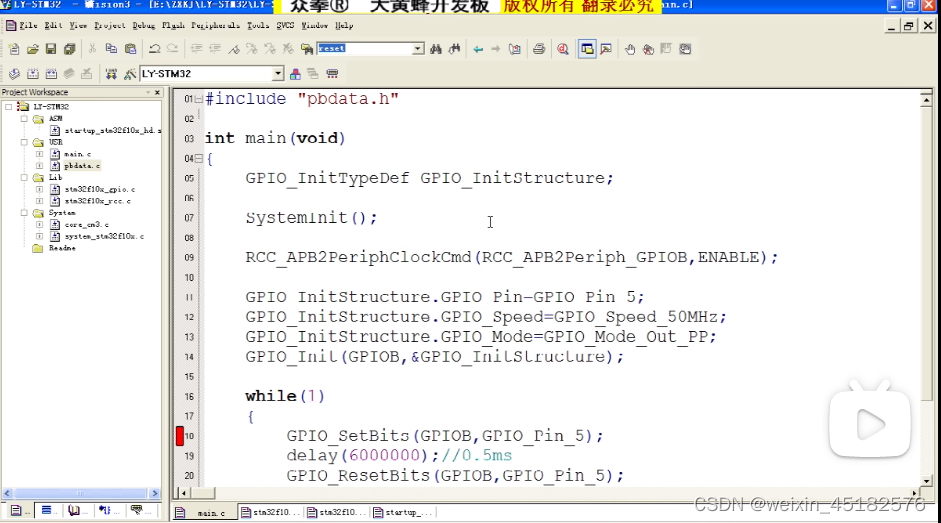
Task: Click the editor vertical scrollbar down arrow
Action: [x=926, y=481]
